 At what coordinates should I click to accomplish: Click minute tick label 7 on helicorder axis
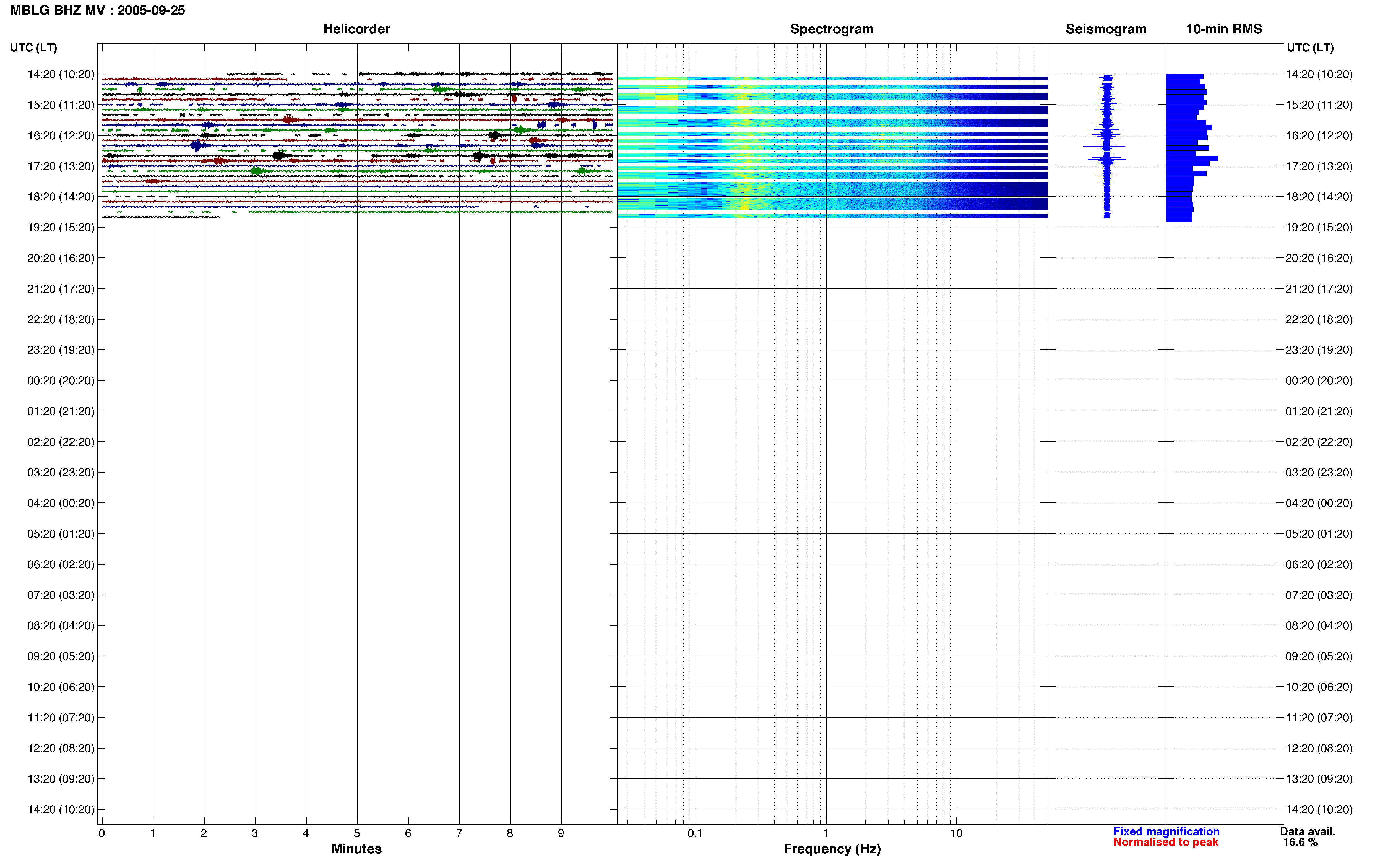459,833
